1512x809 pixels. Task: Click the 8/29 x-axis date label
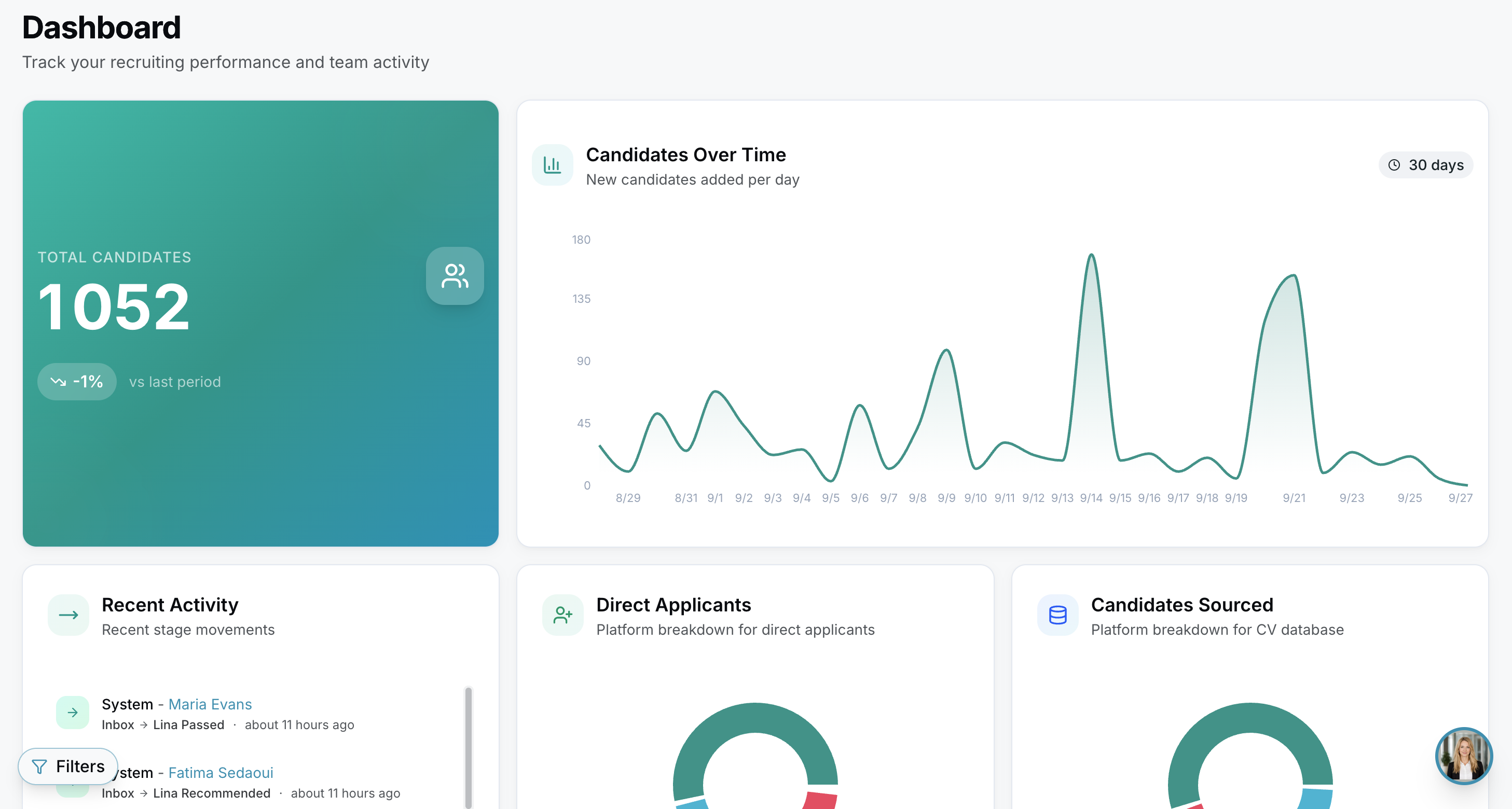627,498
